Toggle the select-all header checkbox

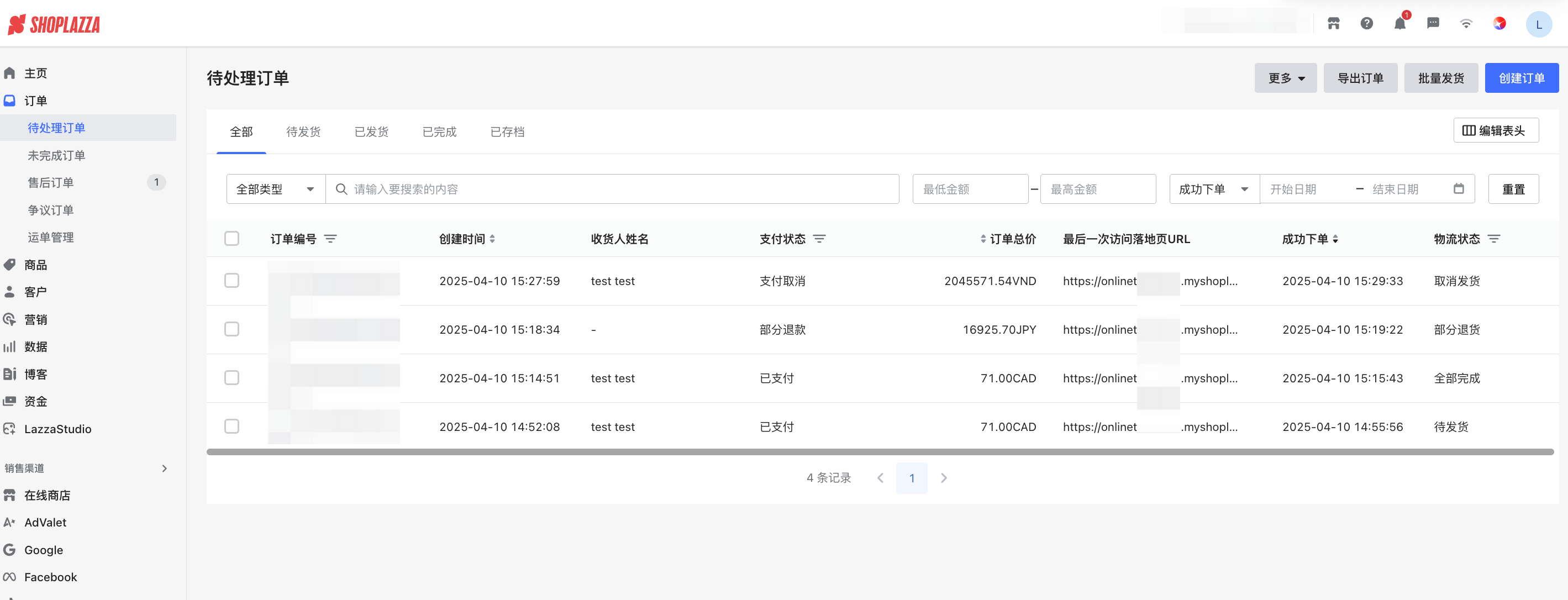(x=231, y=238)
